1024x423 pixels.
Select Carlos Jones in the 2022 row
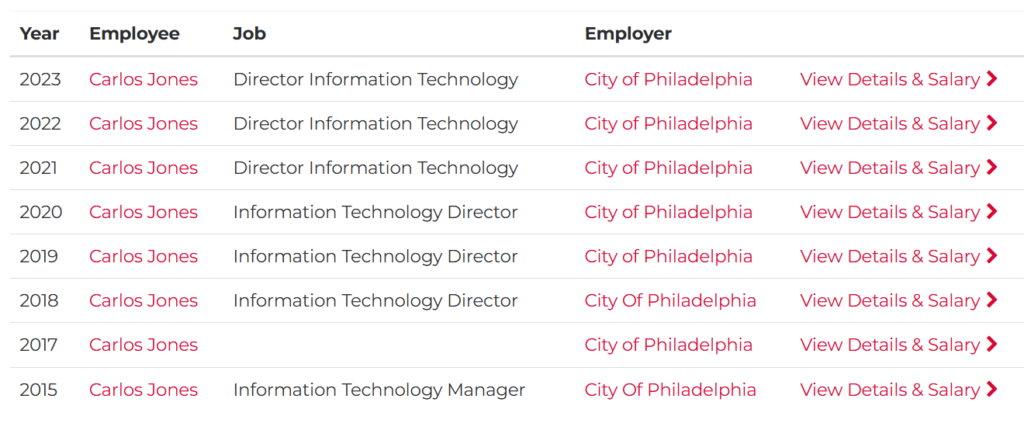click(144, 123)
